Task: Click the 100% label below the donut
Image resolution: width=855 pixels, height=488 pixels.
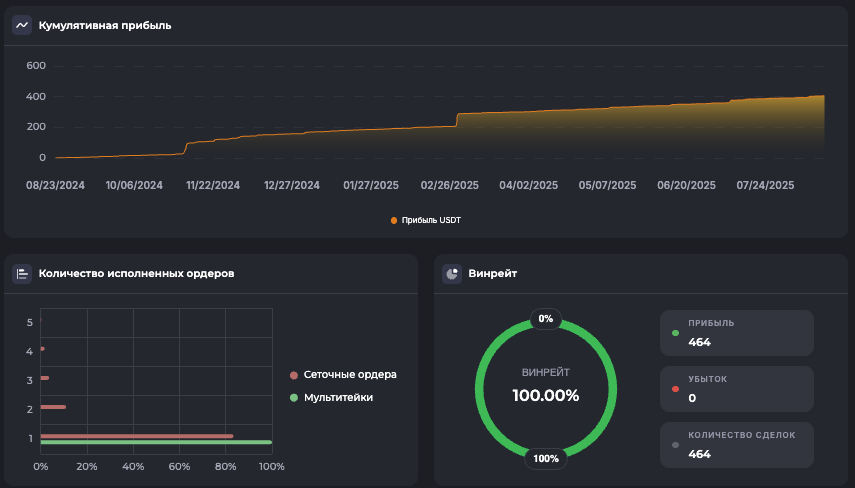Action: click(x=546, y=459)
